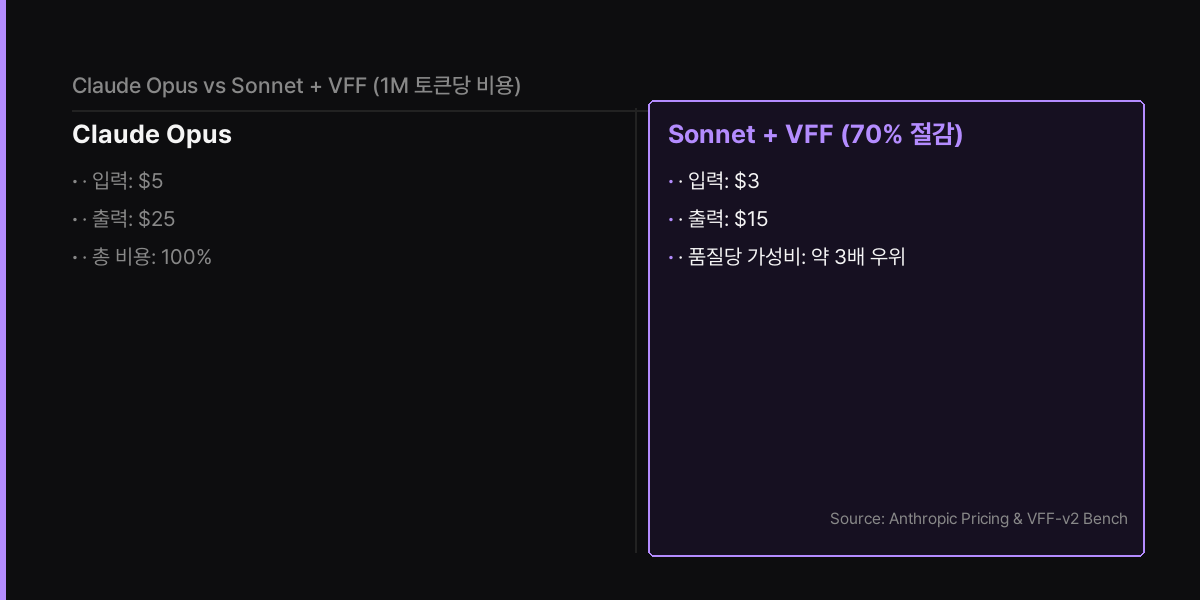Click the gray bullet before 총 비용
This screenshot has height=600, width=1200.
tap(75, 257)
